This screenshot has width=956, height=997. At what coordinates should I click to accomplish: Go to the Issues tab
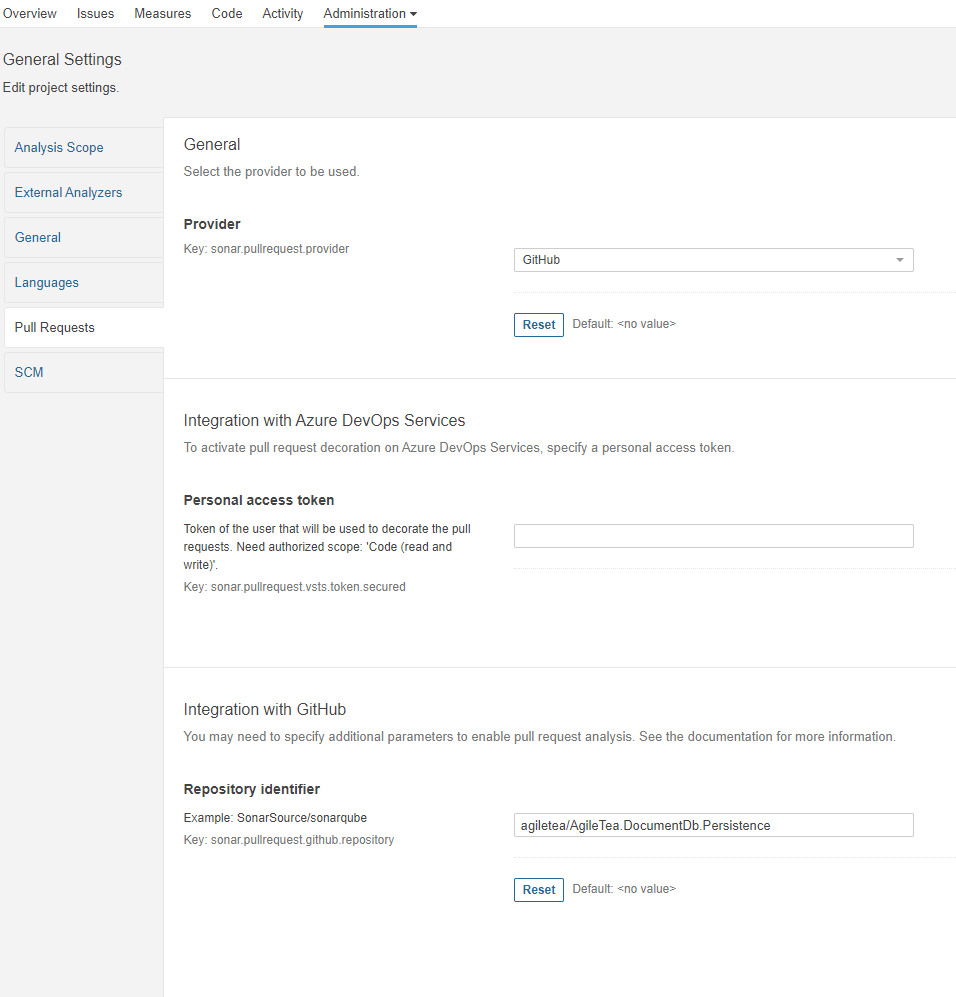tap(95, 13)
